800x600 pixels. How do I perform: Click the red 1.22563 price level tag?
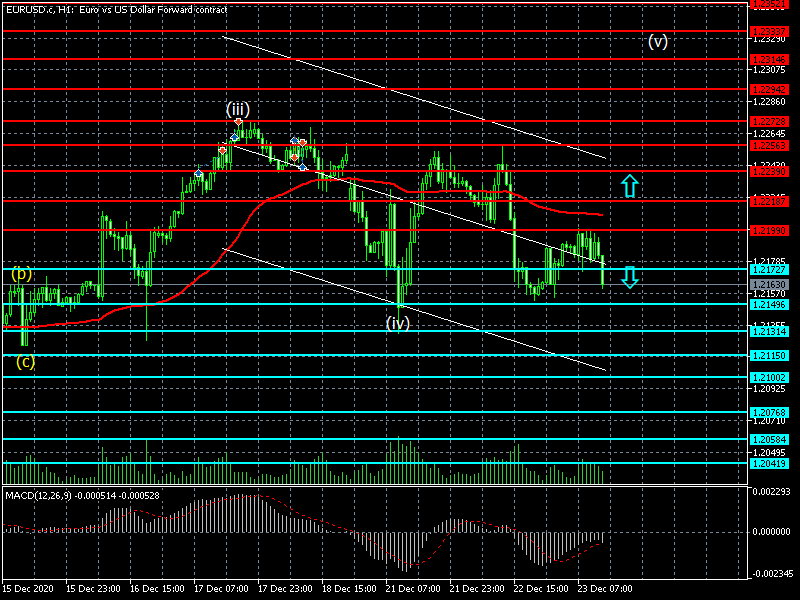tap(769, 145)
